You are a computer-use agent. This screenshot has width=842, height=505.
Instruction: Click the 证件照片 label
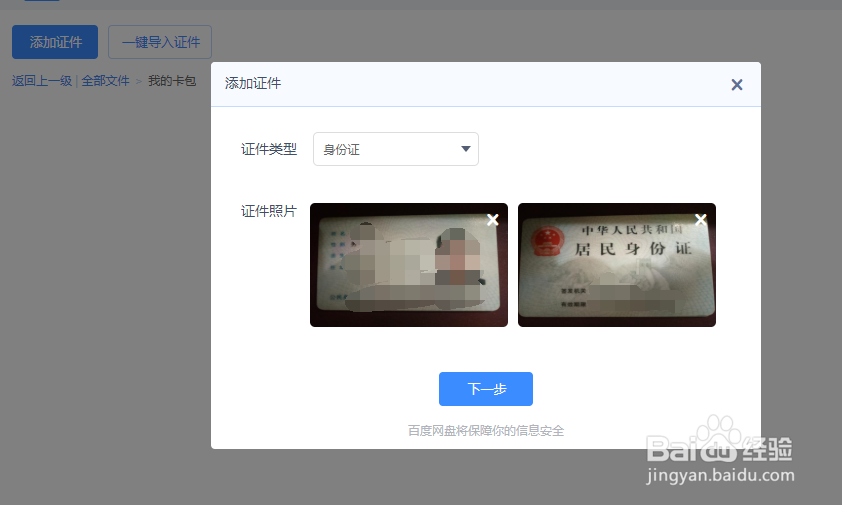pos(268,211)
